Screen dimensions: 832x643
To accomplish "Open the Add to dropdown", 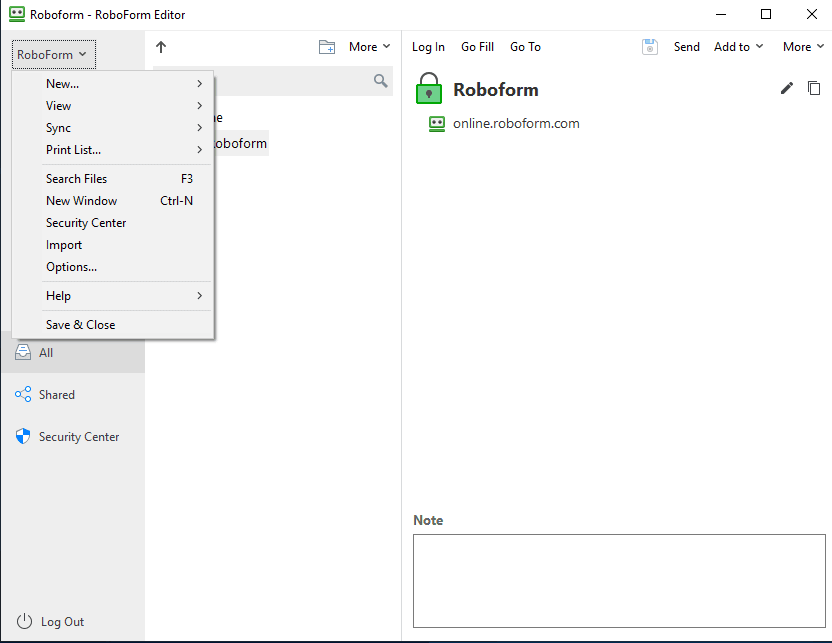I will [x=738, y=47].
